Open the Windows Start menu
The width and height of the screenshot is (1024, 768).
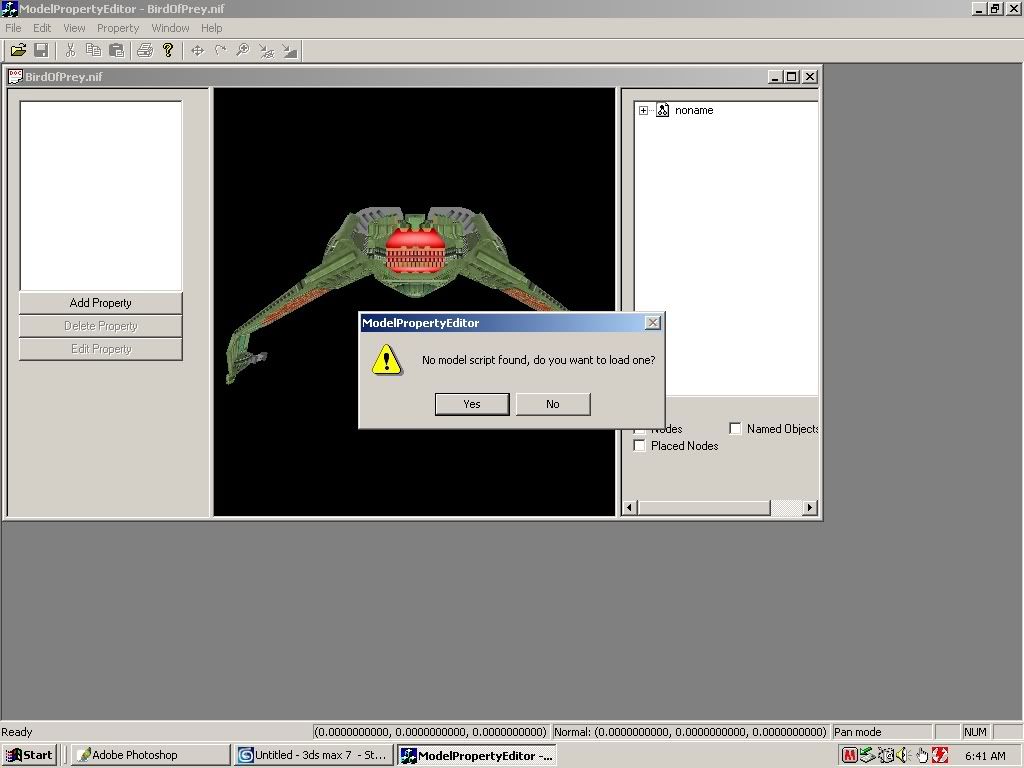(29, 755)
